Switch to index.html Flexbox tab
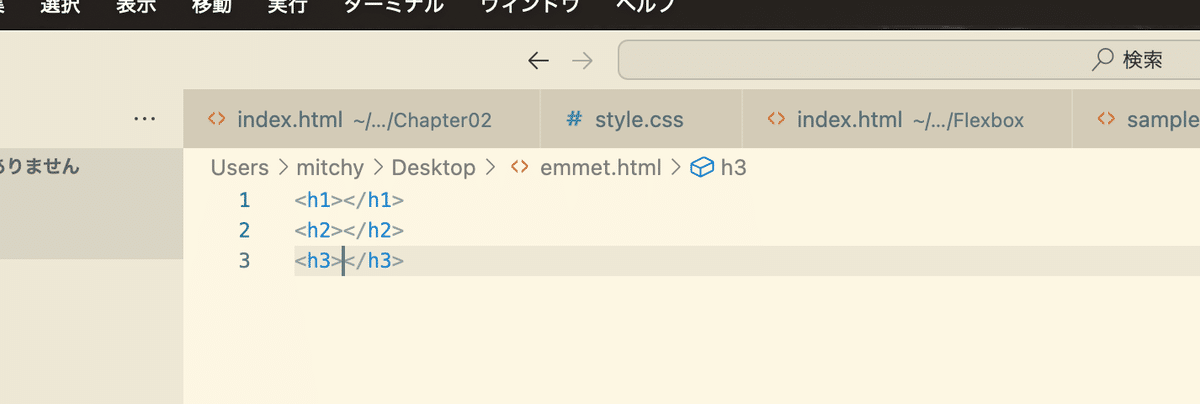This screenshot has height=404, width=1200. coord(907,120)
